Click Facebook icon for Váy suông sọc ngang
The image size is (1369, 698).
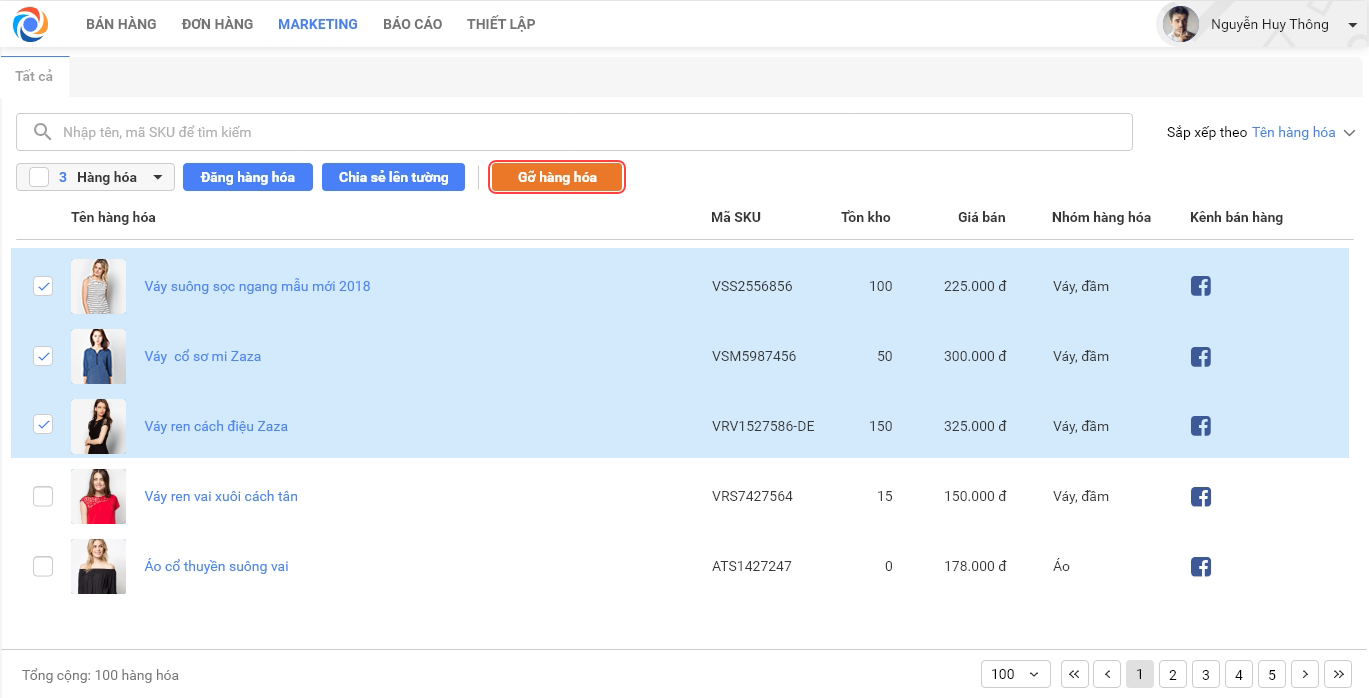pos(1201,286)
